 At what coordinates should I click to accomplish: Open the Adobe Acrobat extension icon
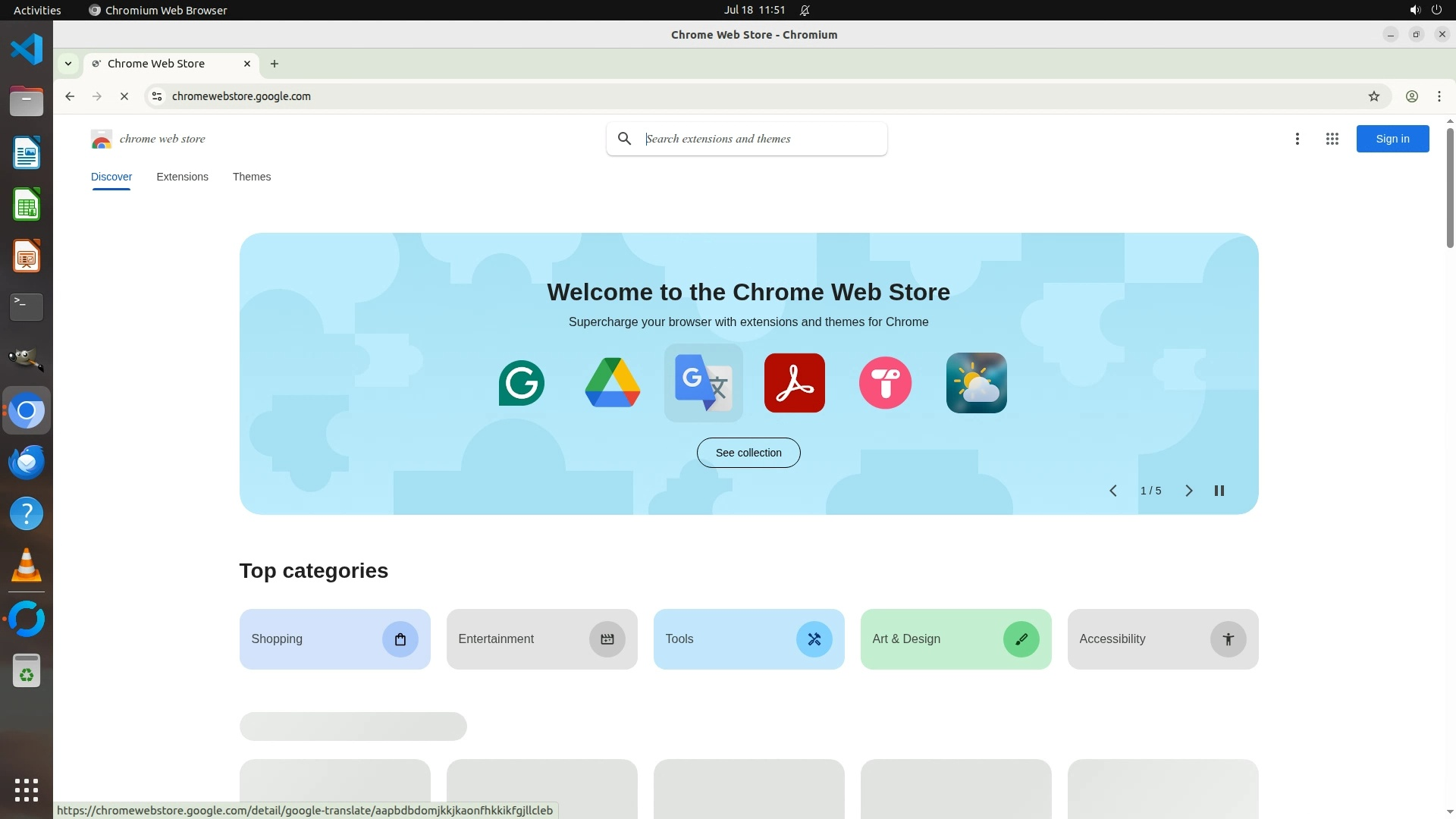(794, 383)
